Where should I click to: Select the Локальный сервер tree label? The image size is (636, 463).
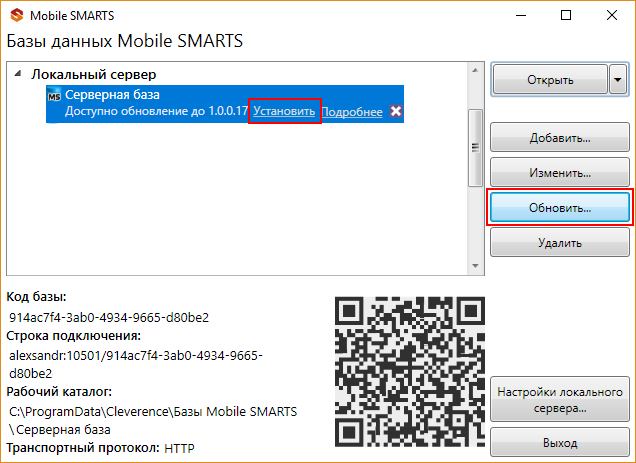[x=94, y=74]
